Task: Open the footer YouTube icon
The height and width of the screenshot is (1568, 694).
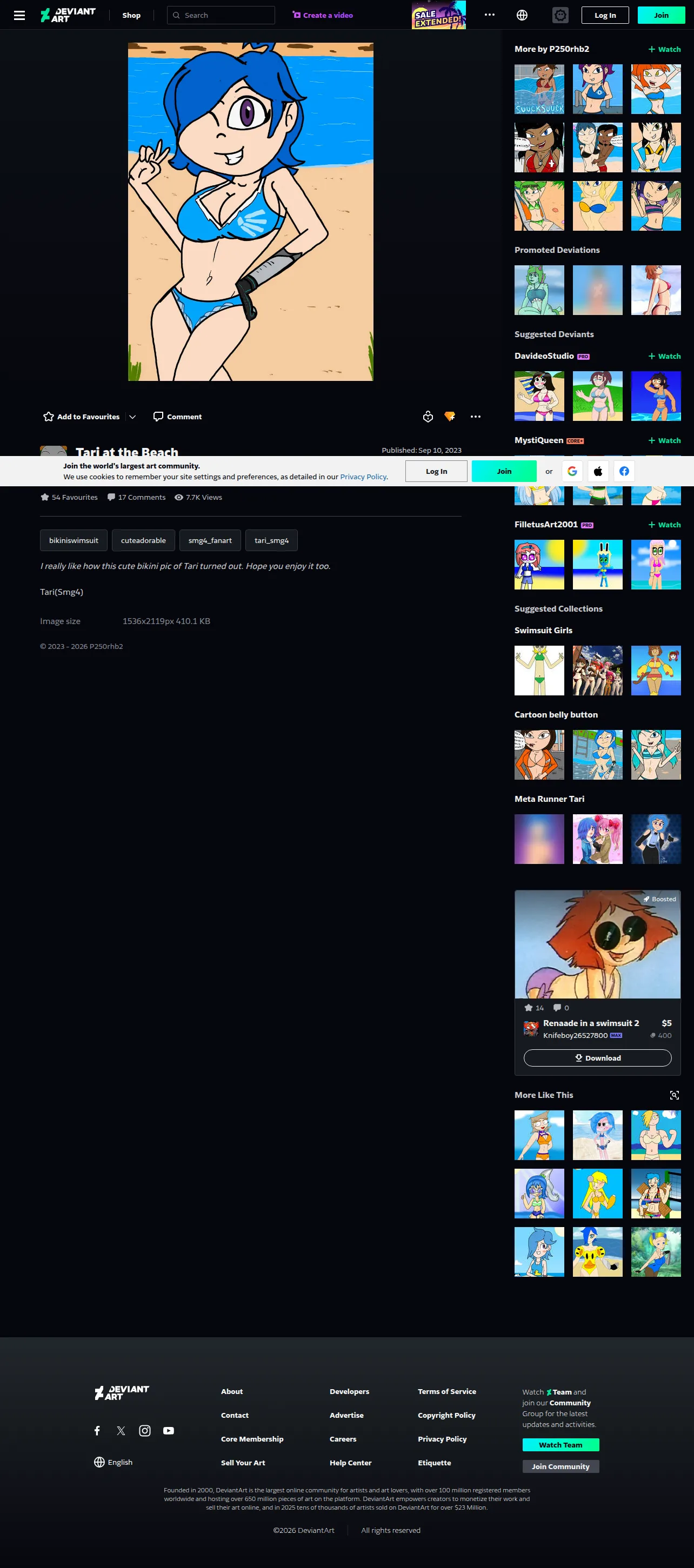Action: pos(169,1430)
